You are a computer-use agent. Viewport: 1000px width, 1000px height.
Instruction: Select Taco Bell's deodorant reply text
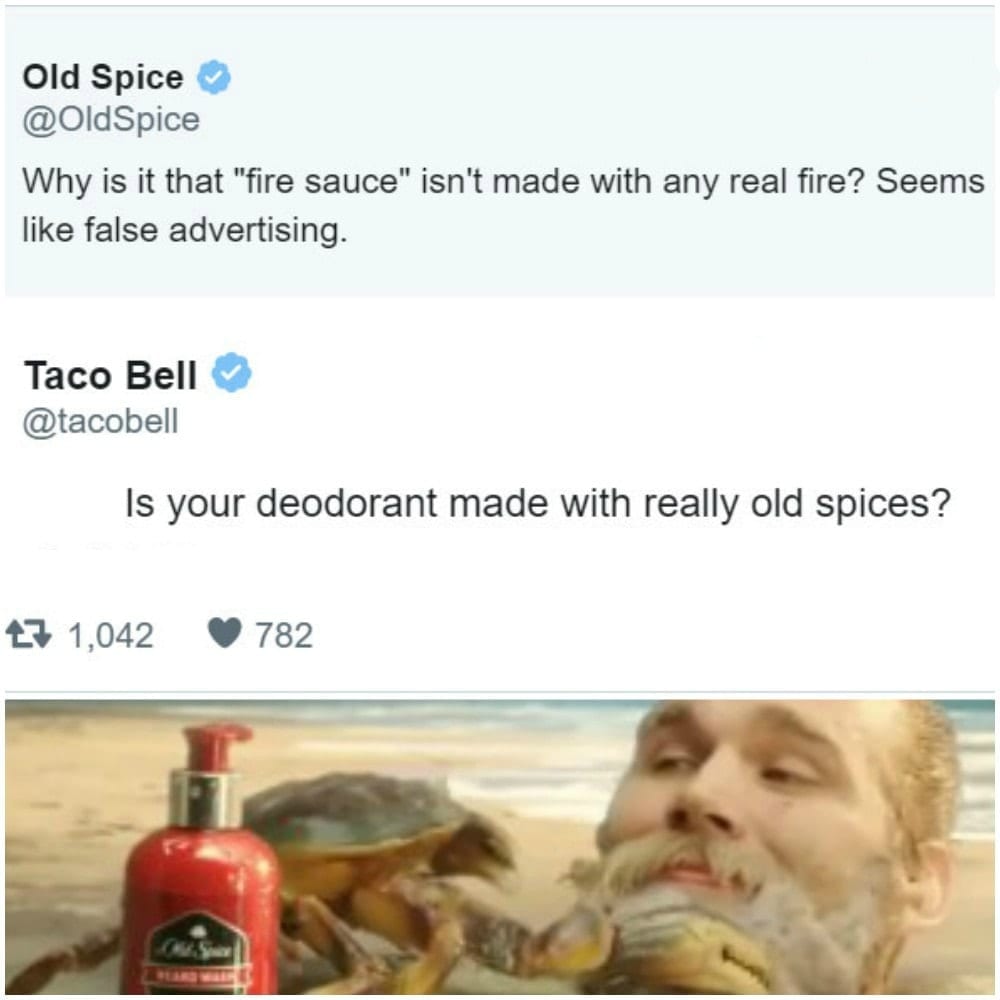(538, 504)
